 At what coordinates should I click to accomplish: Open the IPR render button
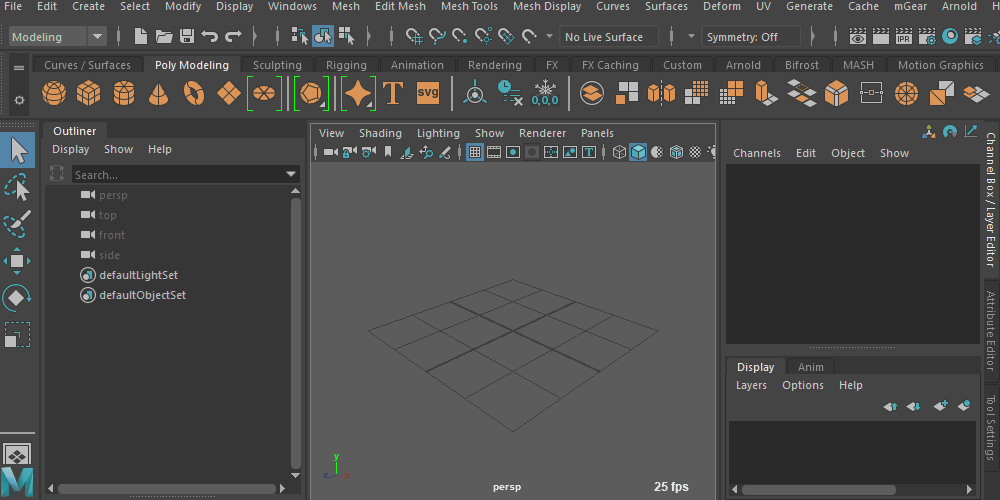click(903, 37)
